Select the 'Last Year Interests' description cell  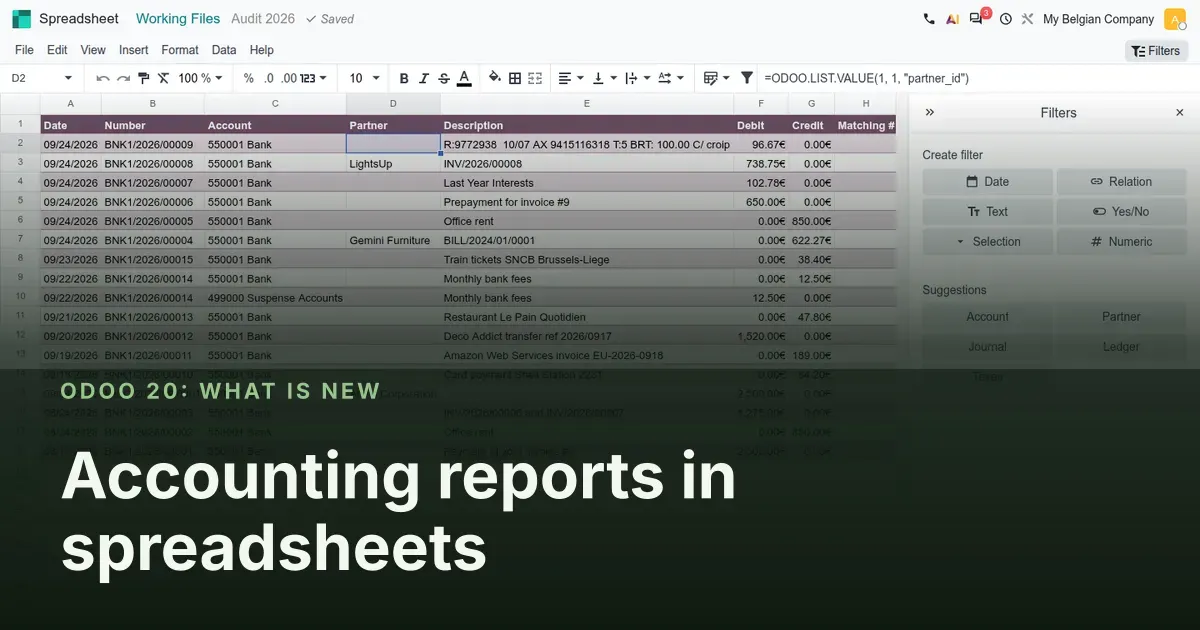pyautogui.click(x=586, y=183)
